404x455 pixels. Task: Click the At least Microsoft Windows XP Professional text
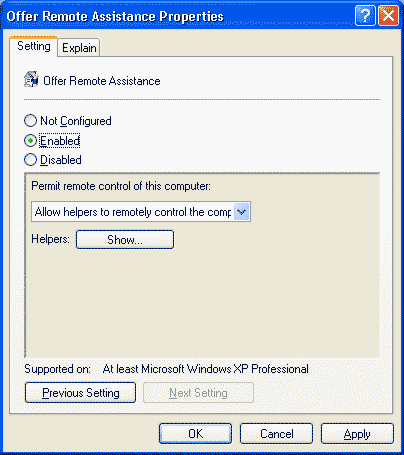click(x=206, y=369)
